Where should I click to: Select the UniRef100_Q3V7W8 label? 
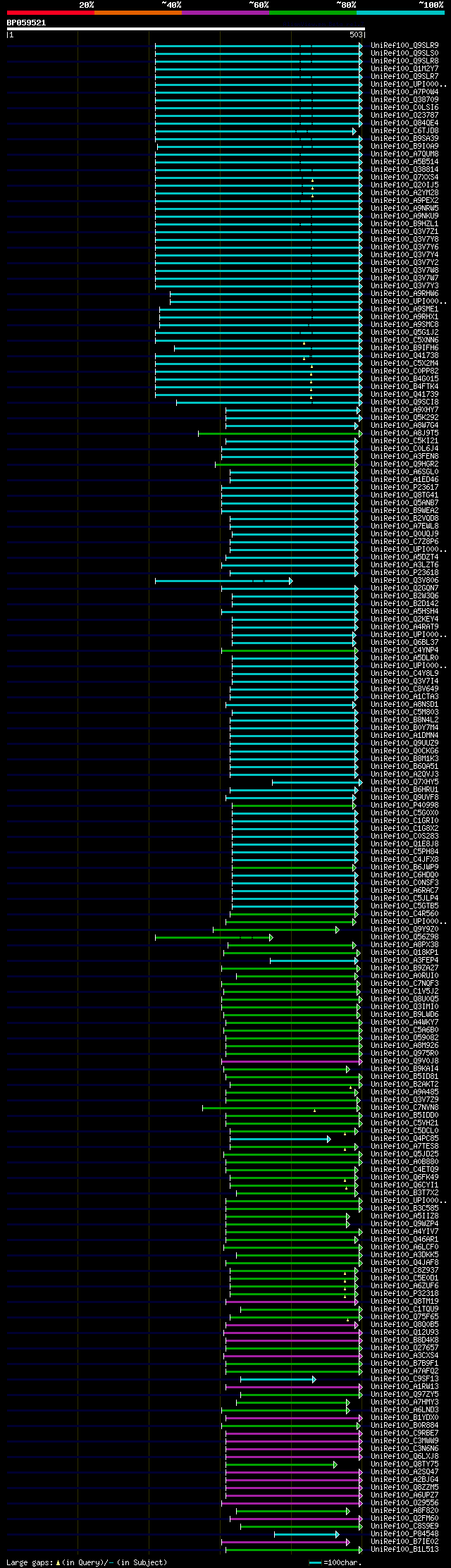tap(404, 270)
